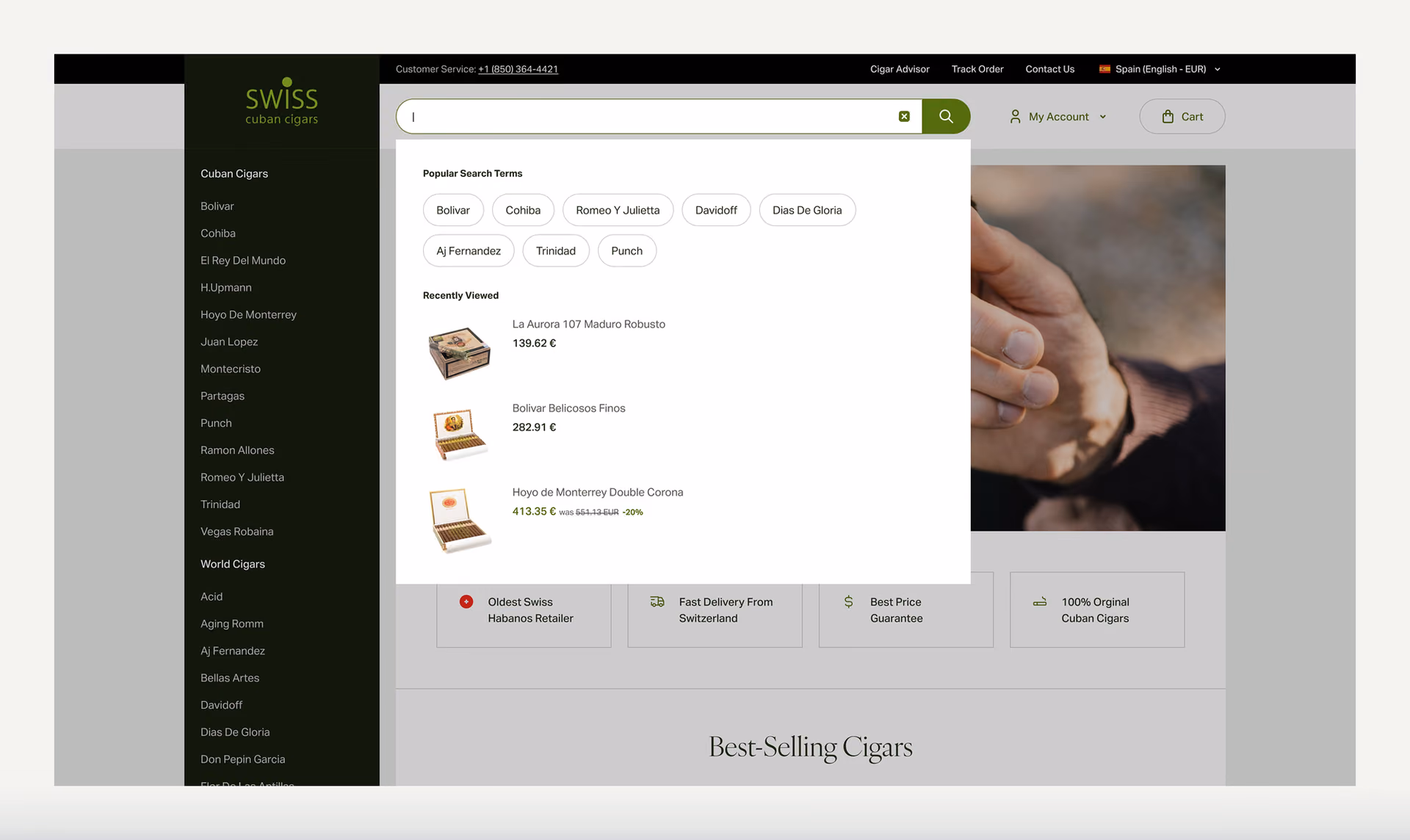The height and width of the screenshot is (840, 1410).
Task: Click the cigar icon beside 100% Orginal
Action: (x=1040, y=602)
